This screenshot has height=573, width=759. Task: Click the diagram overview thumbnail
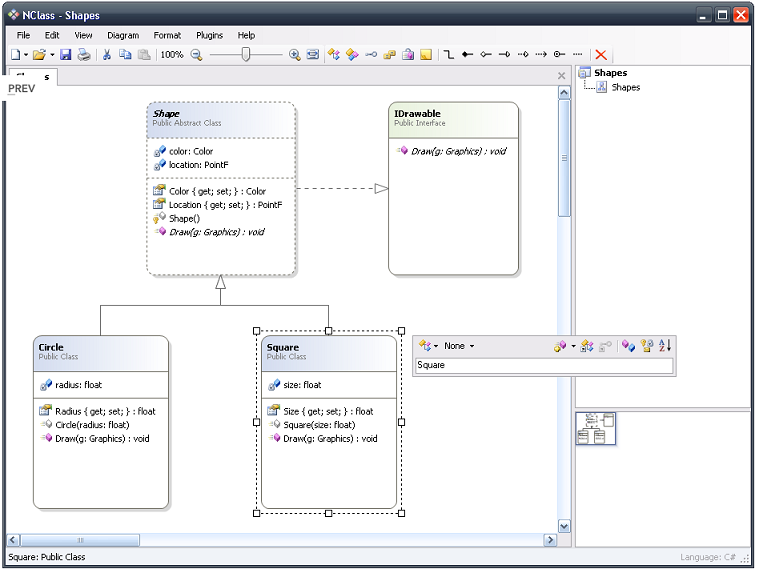click(x=595, y=429)
